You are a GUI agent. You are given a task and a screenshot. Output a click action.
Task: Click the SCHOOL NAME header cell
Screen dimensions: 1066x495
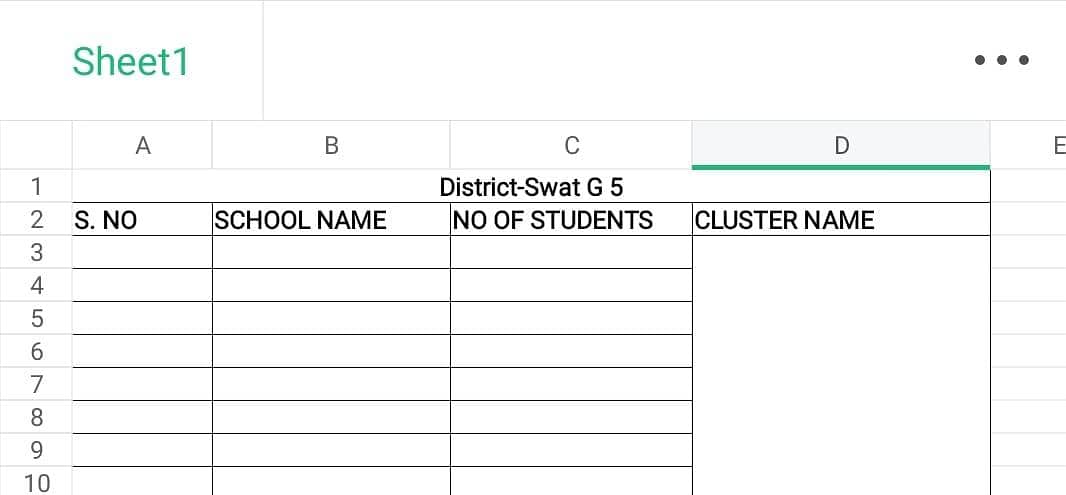(x=331, y=220)
